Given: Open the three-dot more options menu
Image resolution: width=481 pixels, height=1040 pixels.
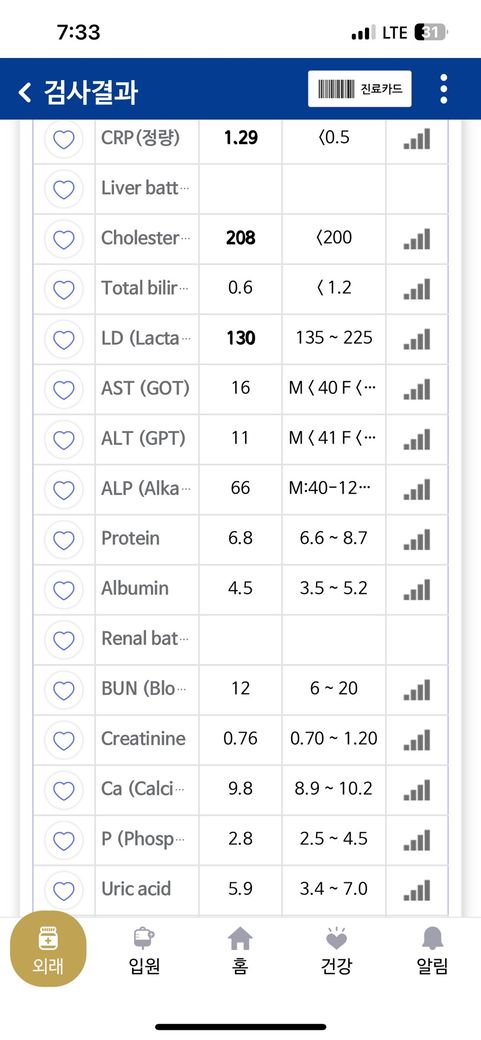Looking at the screenshot, I should (443, 89).
